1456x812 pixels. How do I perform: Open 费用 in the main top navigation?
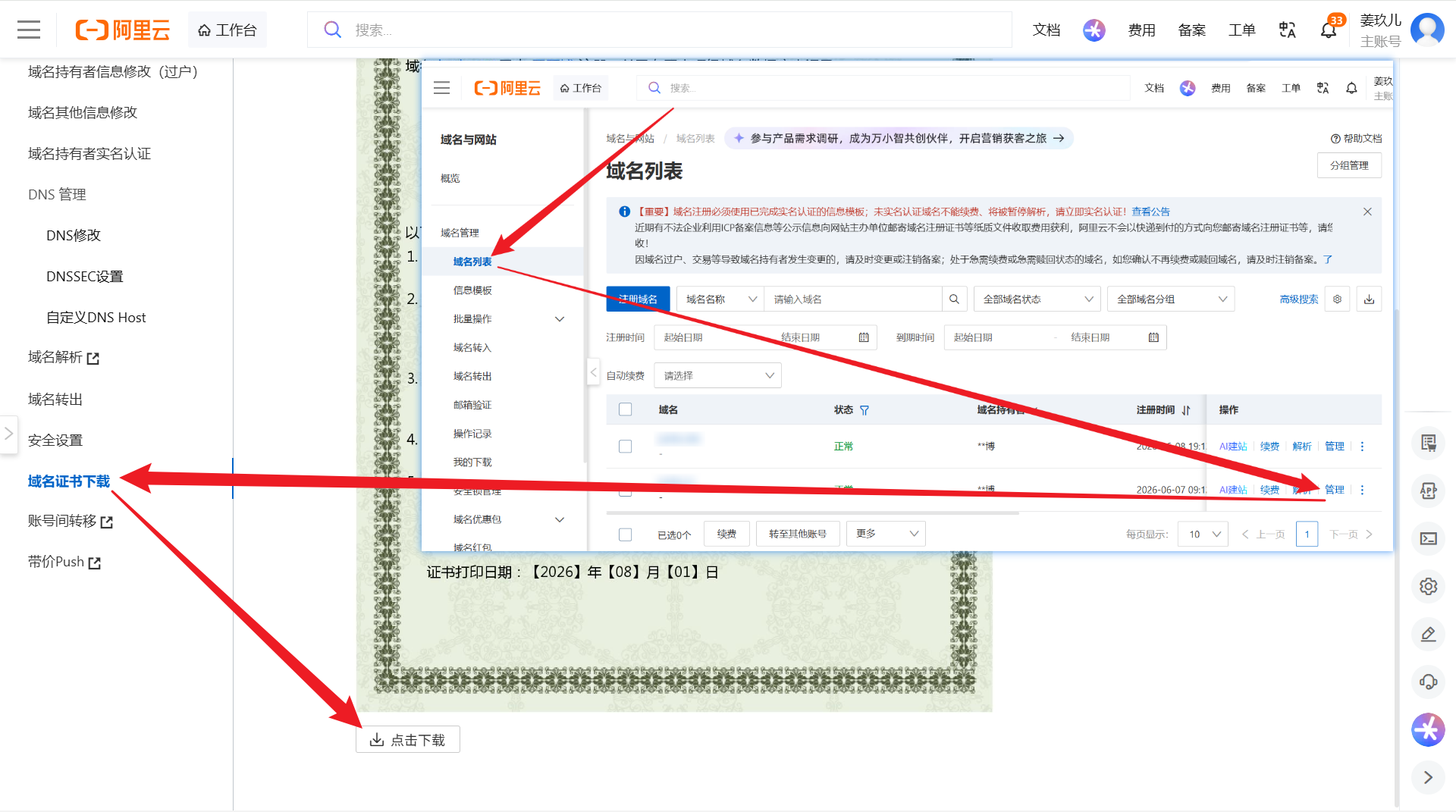coord(1141,30)
